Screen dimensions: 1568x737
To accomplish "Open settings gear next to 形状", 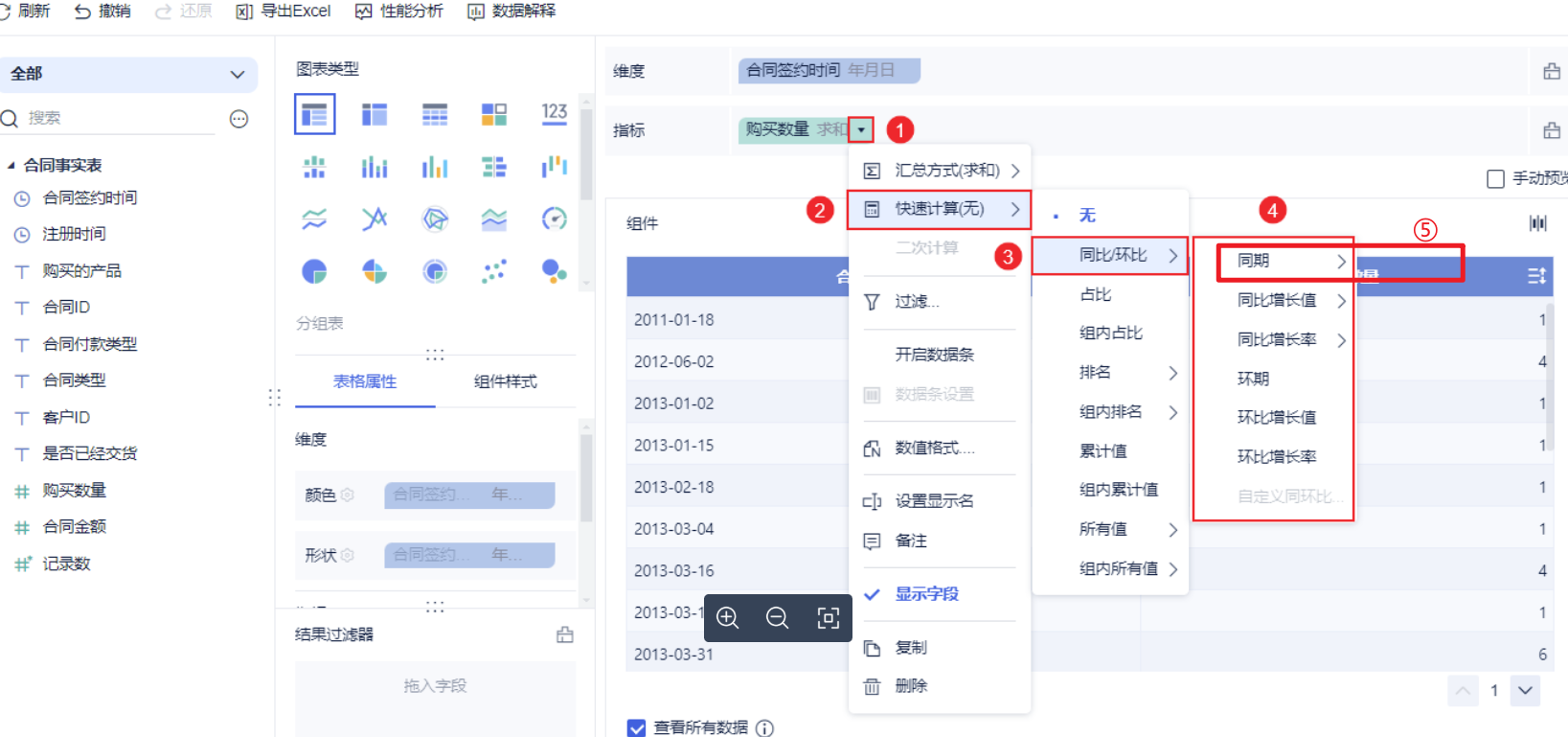I will pyautogui.click(x=348, y=556).
